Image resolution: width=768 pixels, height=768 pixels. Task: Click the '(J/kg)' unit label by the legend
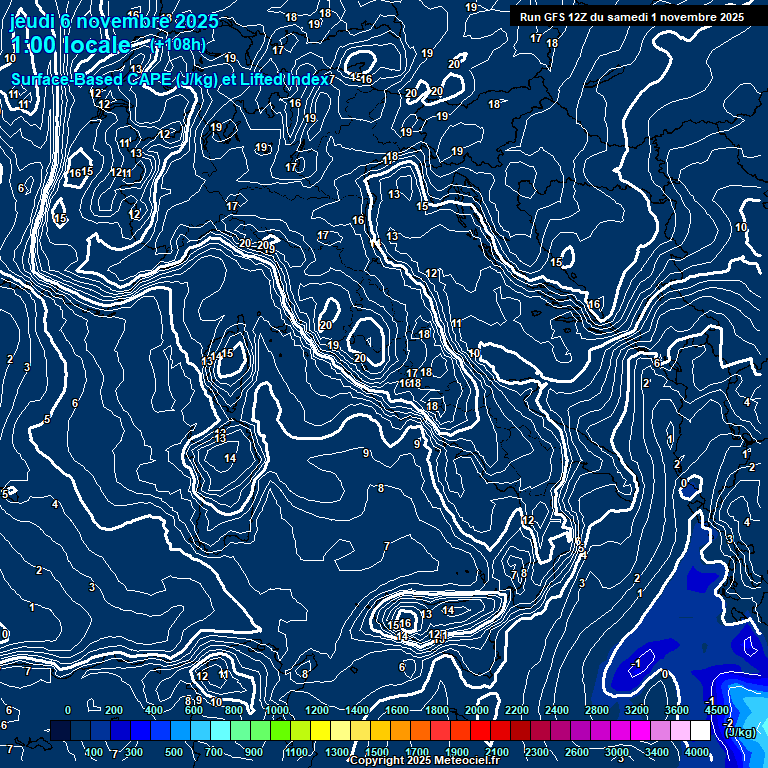(740, 733)
